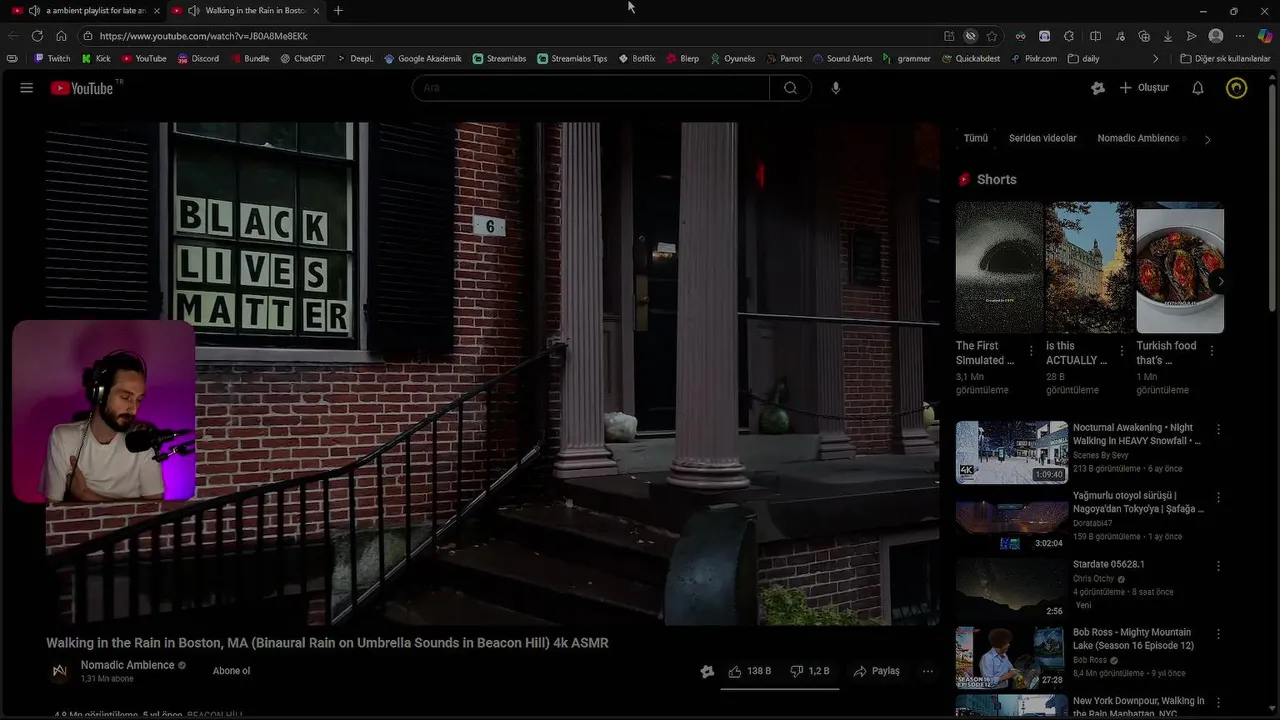The height and width of the screenshot is (720, 1280).
Task: Click the address bar URL
Action: 204,36
